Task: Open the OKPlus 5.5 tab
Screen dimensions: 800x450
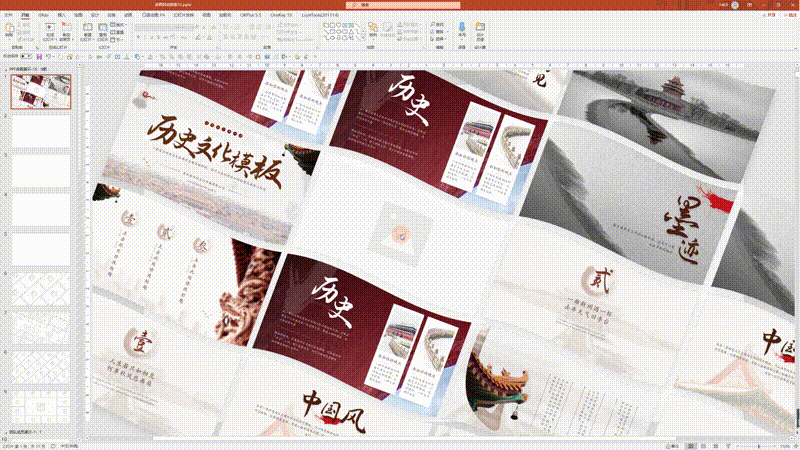Action: [x=251, y=15]
